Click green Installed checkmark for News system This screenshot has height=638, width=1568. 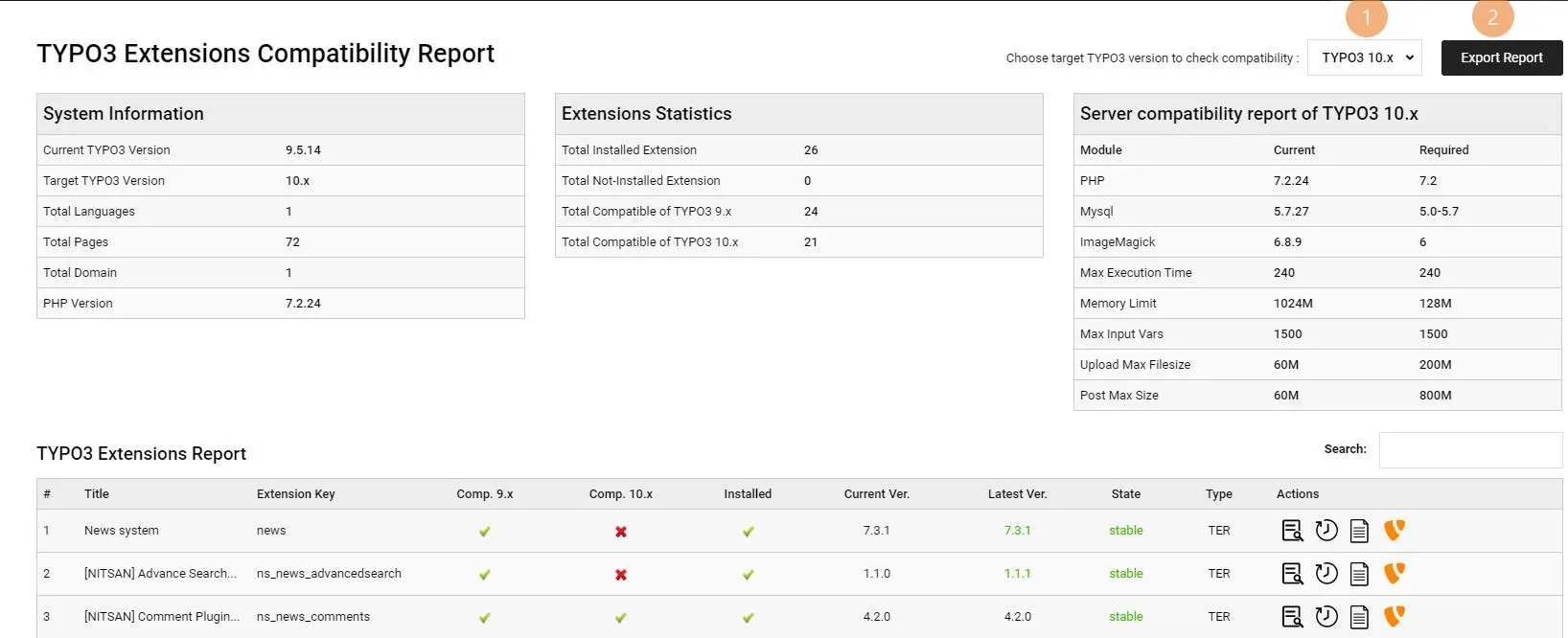click(748, 532)
